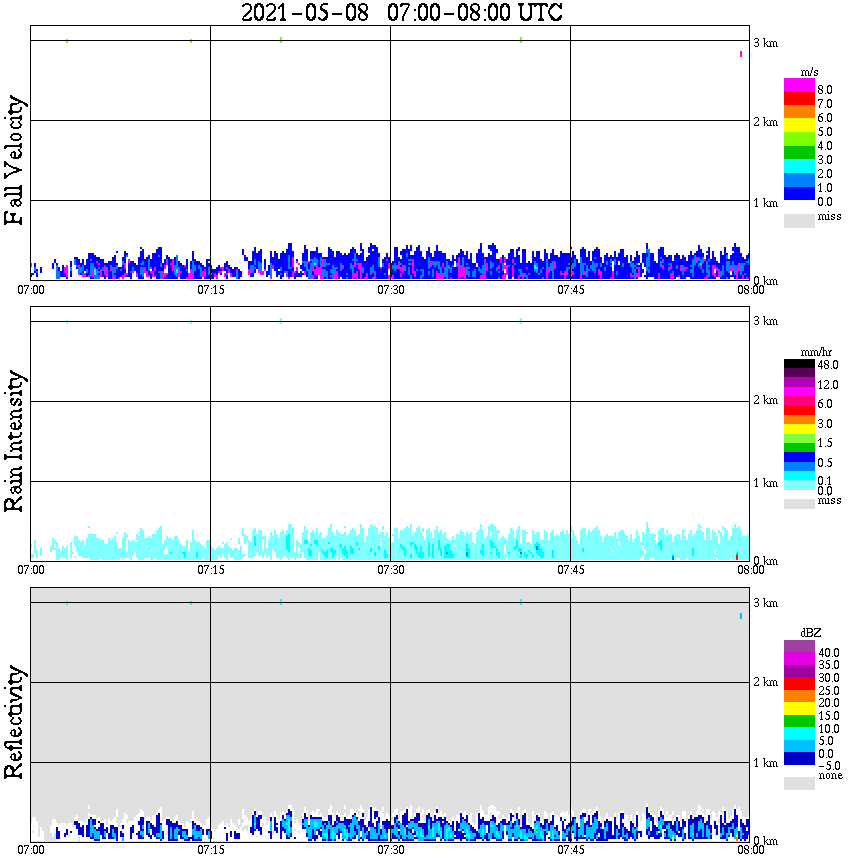Click the orange 20.0 swatch in dBZ legend

pos(799,696)
